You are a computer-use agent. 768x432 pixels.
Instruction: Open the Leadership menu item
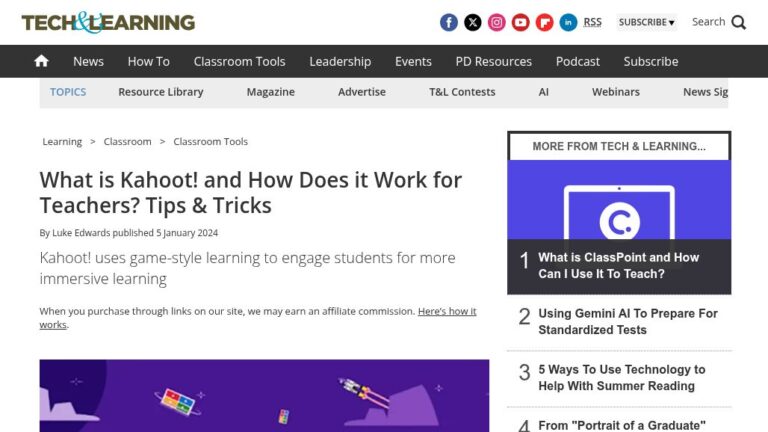pos(340,61)
